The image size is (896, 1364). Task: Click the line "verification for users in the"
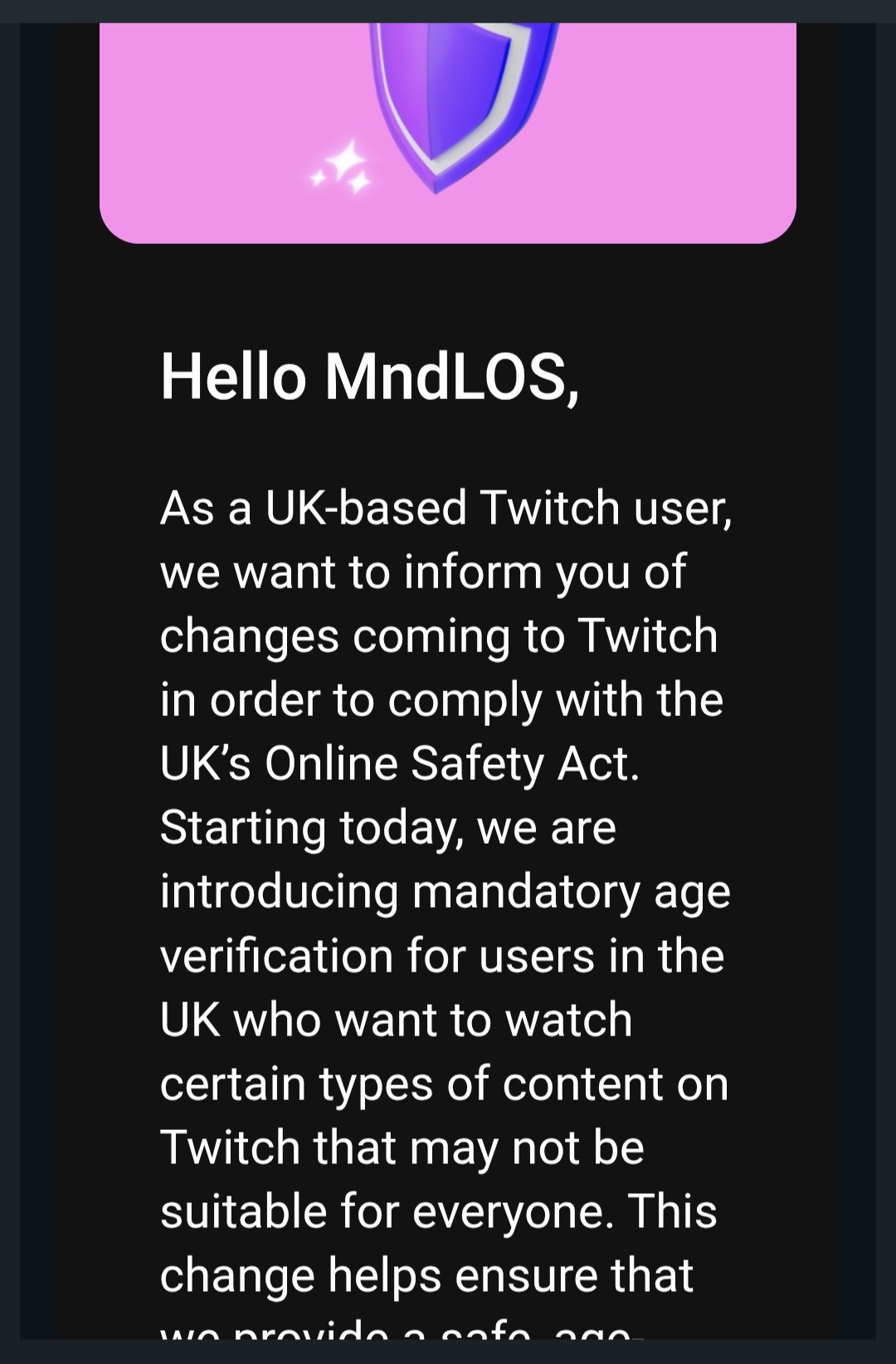pos(442,956)
